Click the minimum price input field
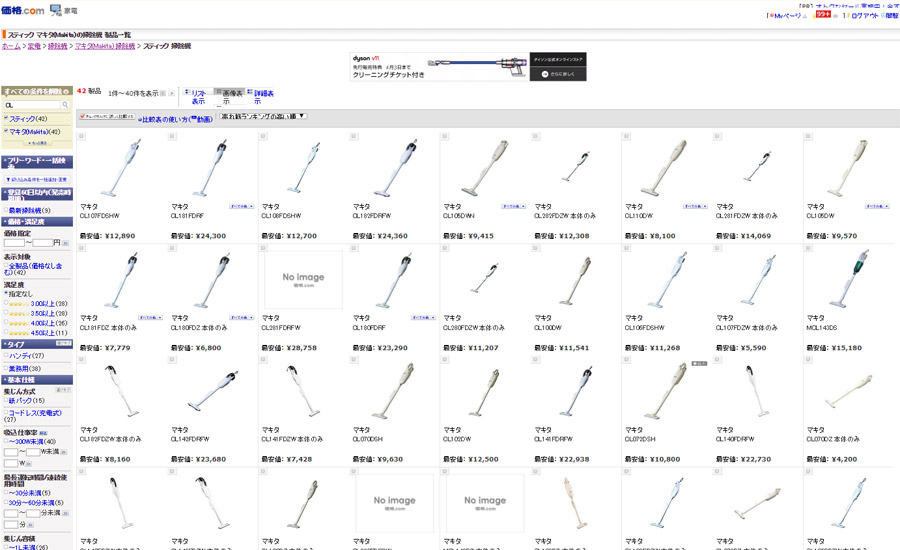Image resolution: width=900 pixels, height=550 pixels. (14, 243)
